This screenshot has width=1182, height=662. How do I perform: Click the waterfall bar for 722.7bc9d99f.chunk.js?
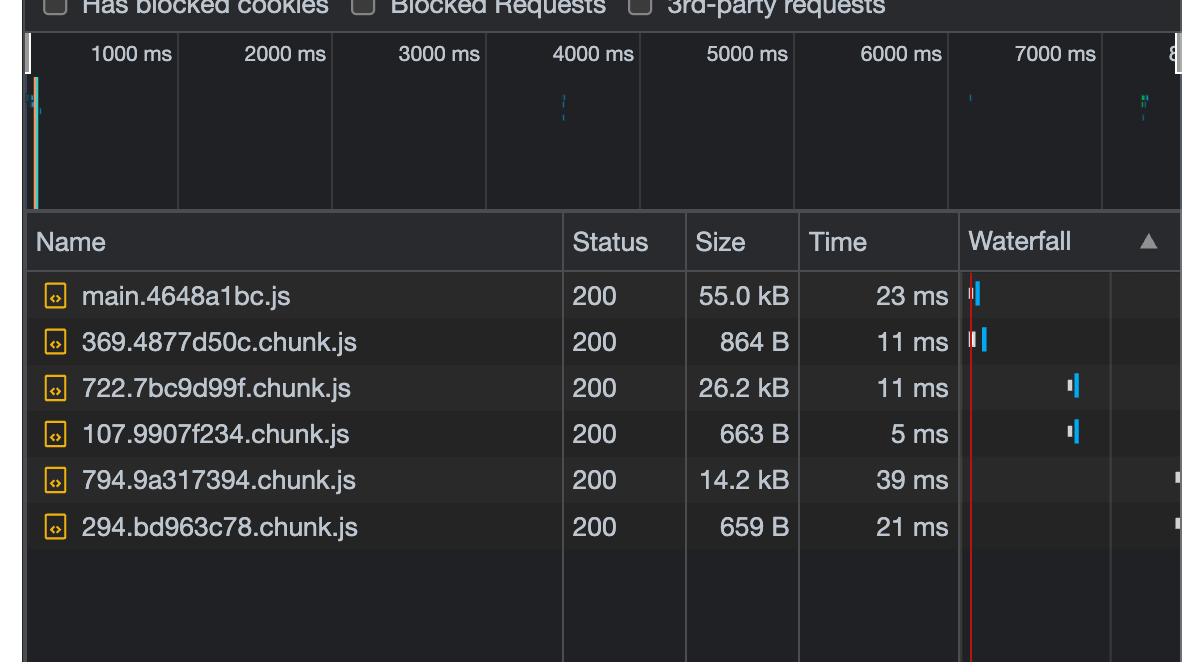pyautogui.click(x=1073, y=385)
